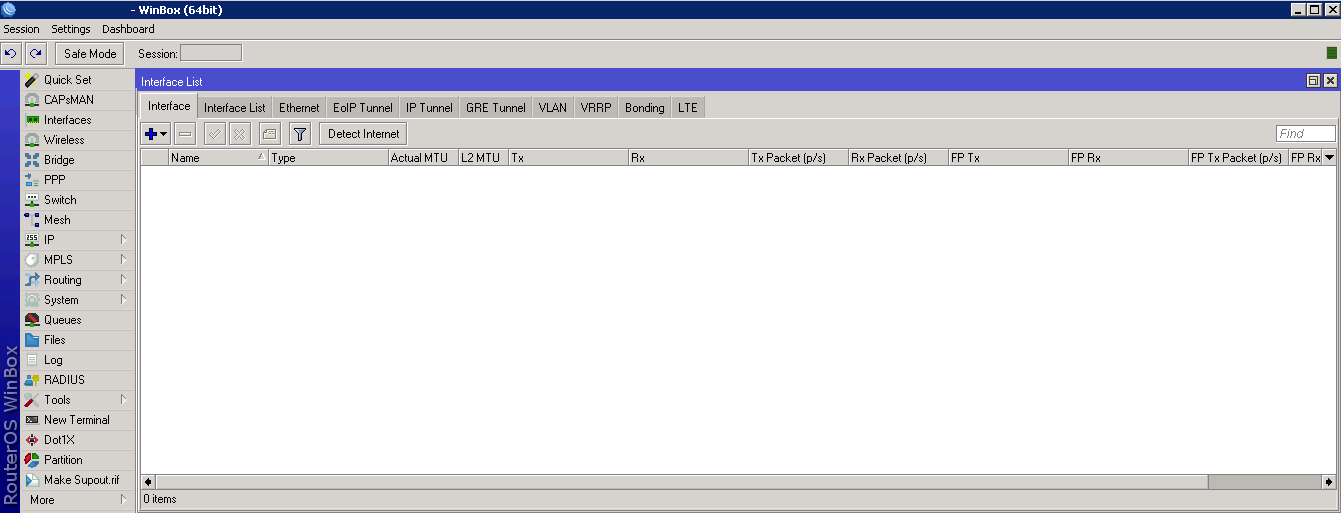
Task: Launch a New Terminal
Action: (x=78, y=420)
